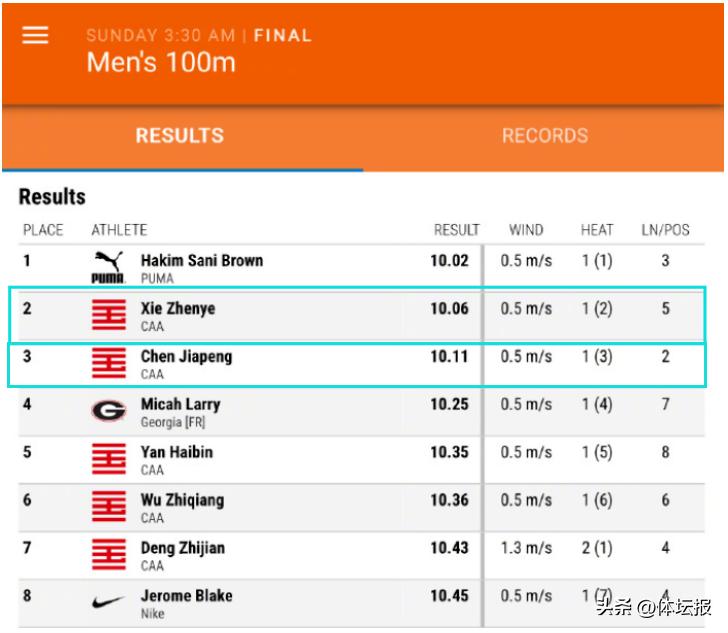Image resolution: width=728 pixels, height=633 pixels.
Task: Click the Men's 100m event title
Action: (x=161, y=62)
